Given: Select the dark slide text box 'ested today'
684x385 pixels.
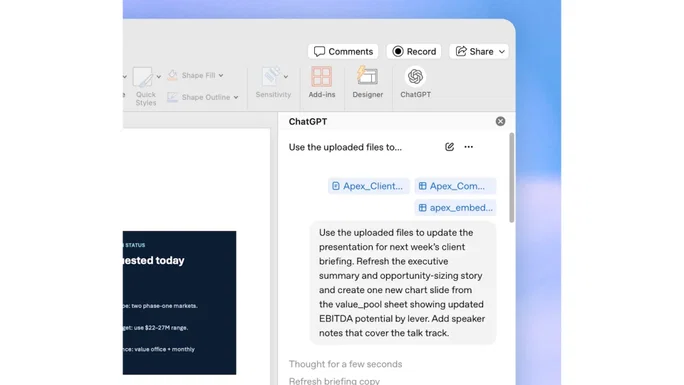Looking at the screenshot, I should (x=154, y=260).
